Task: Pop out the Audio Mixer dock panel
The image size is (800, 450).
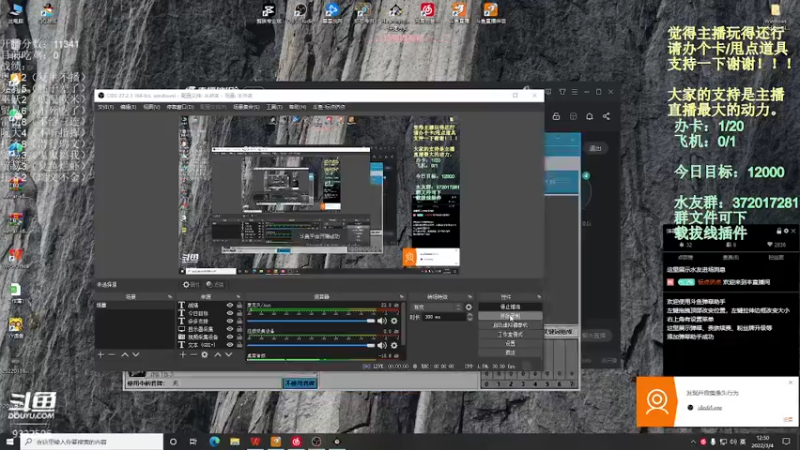Action: [x=402, y=296]
